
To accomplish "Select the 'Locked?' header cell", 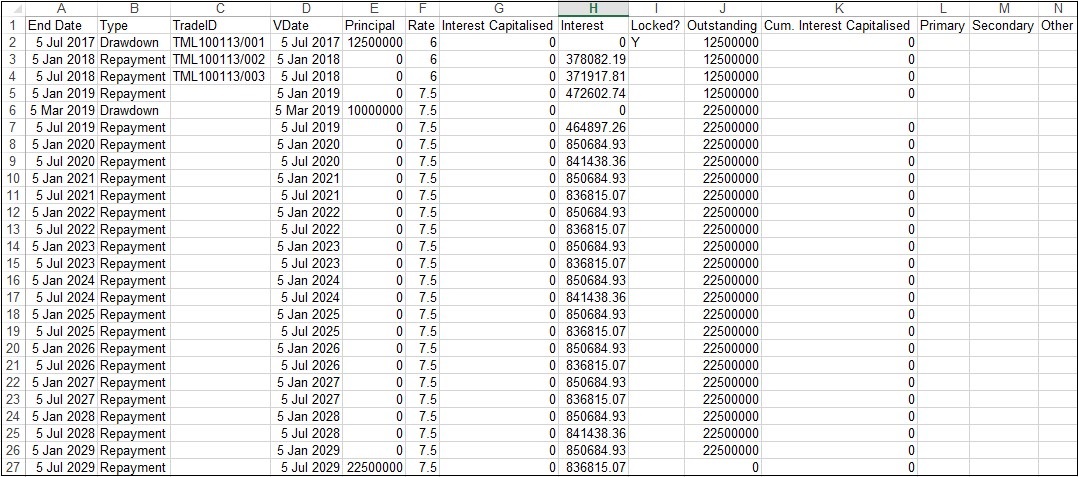I will click(655, 25).
